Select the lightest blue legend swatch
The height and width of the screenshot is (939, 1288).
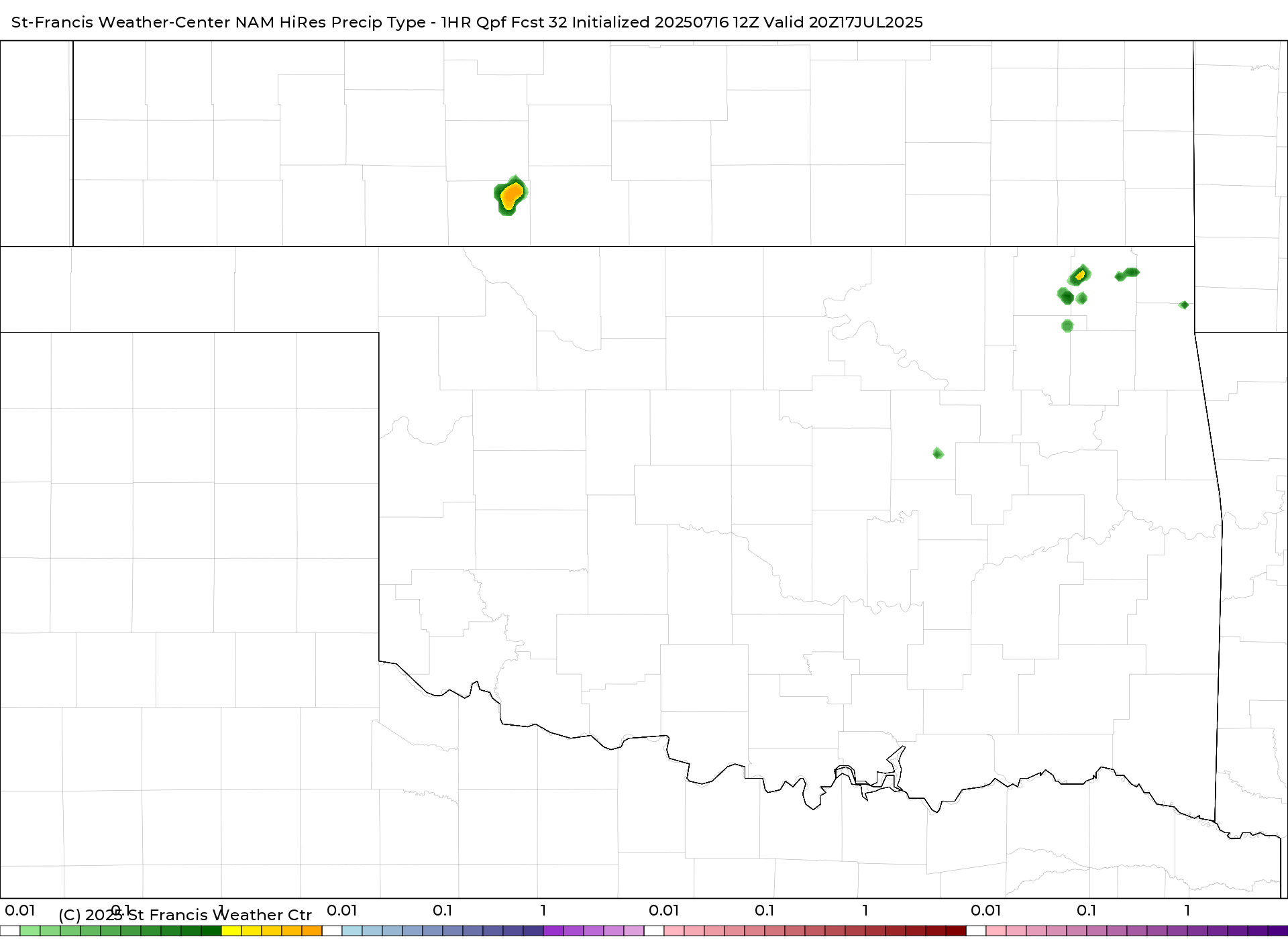(352, 931)
